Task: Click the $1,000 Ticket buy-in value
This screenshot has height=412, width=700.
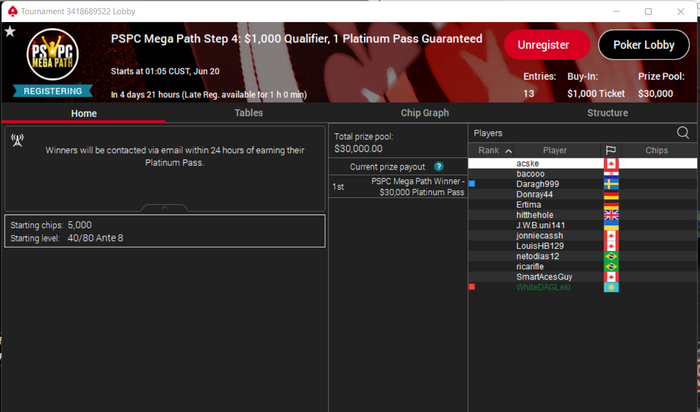Action: coord(596,93)
